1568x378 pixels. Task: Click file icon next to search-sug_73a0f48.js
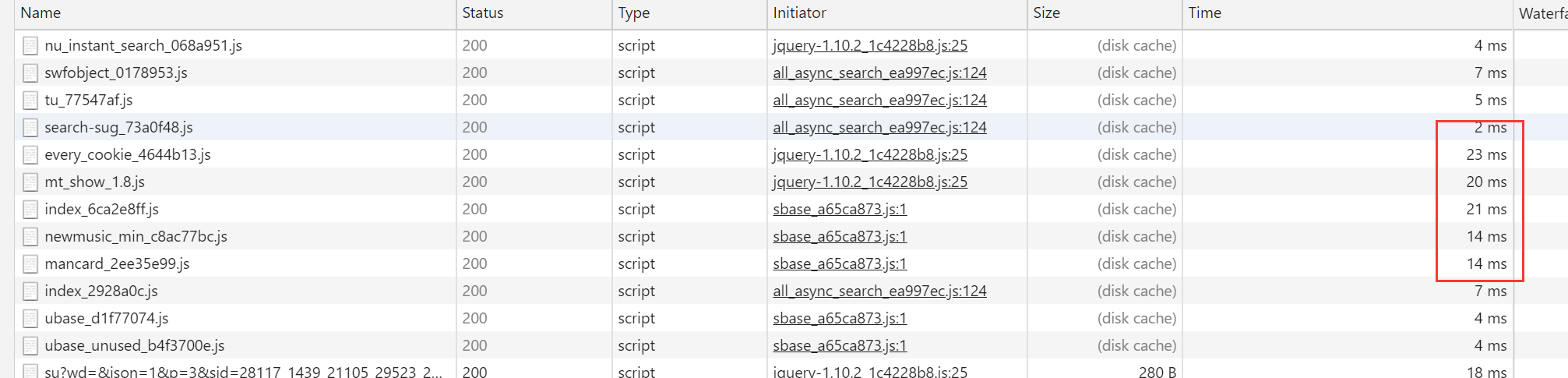[x=30, y=128]
